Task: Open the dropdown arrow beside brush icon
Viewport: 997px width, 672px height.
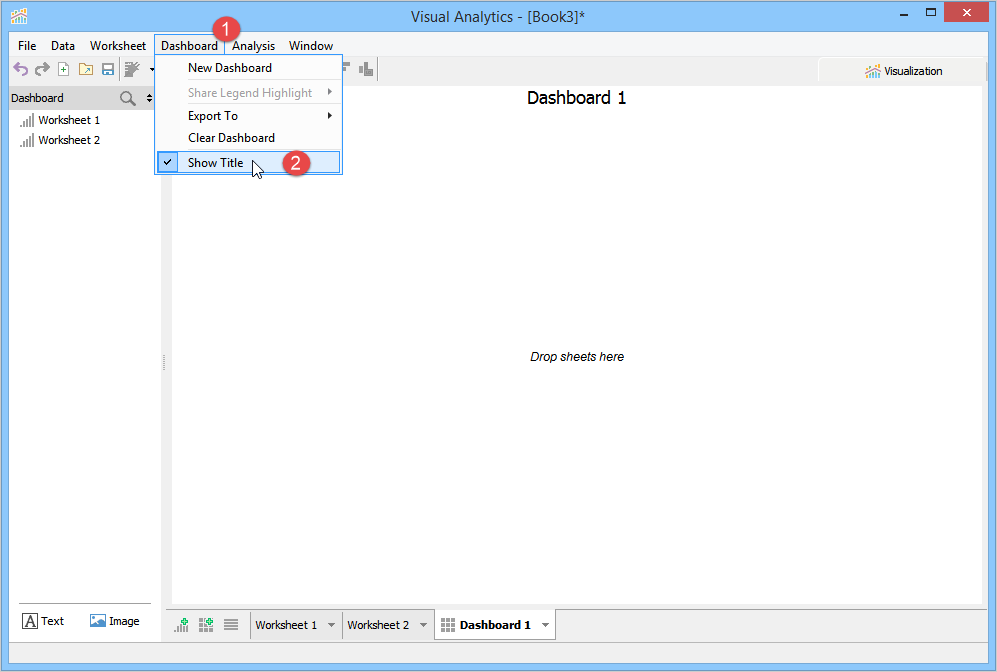Action: click(x=151, y=69)
